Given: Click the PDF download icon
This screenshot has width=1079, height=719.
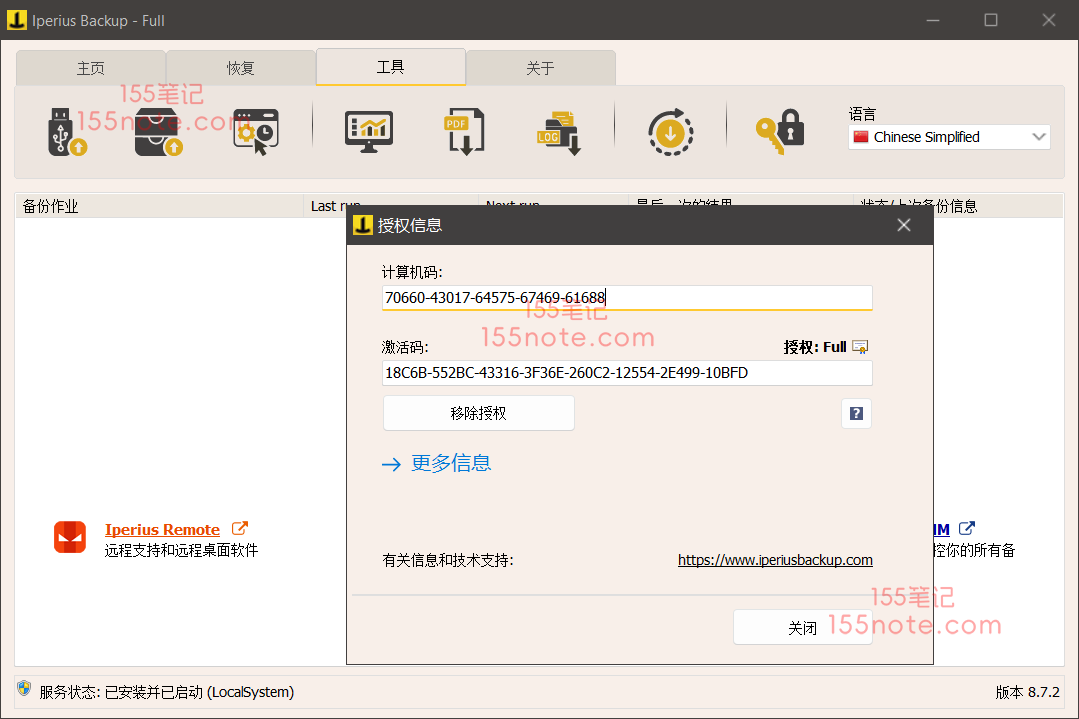Looking at the screenshot, I should [x=464, y=131].
